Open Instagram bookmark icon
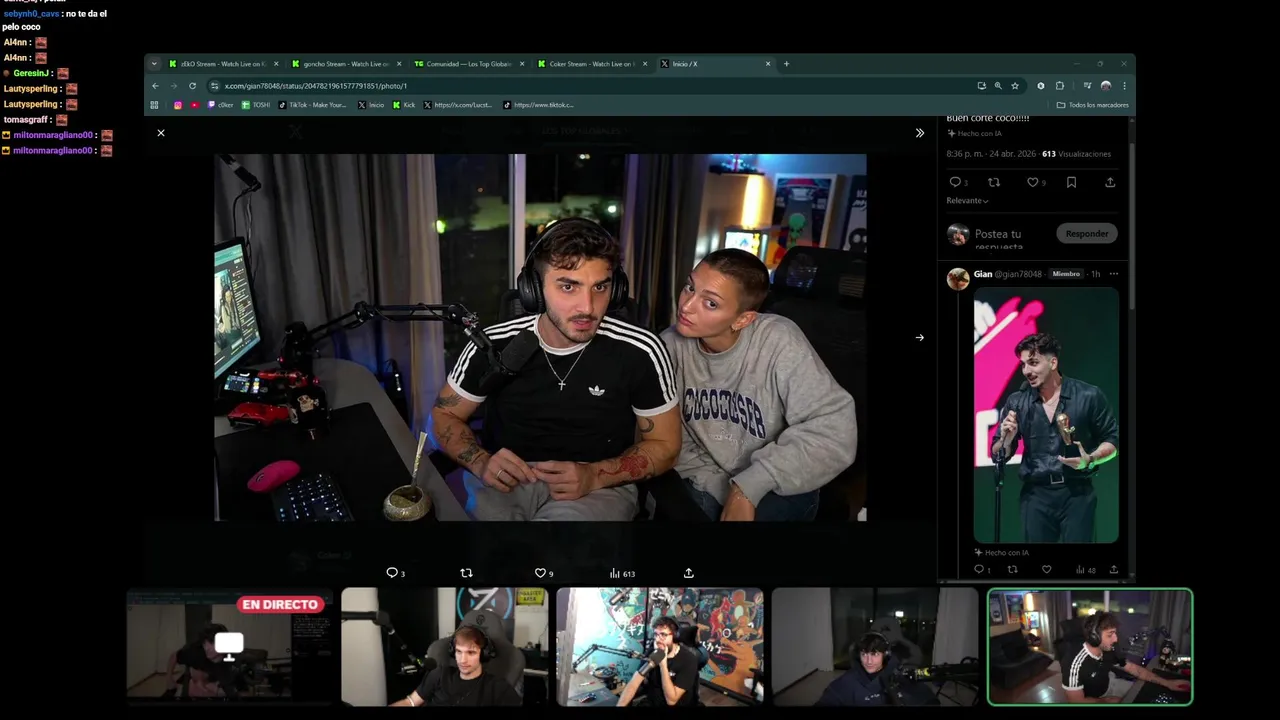The height and width of the screenshot is (720, 1280). pos(178,105)
